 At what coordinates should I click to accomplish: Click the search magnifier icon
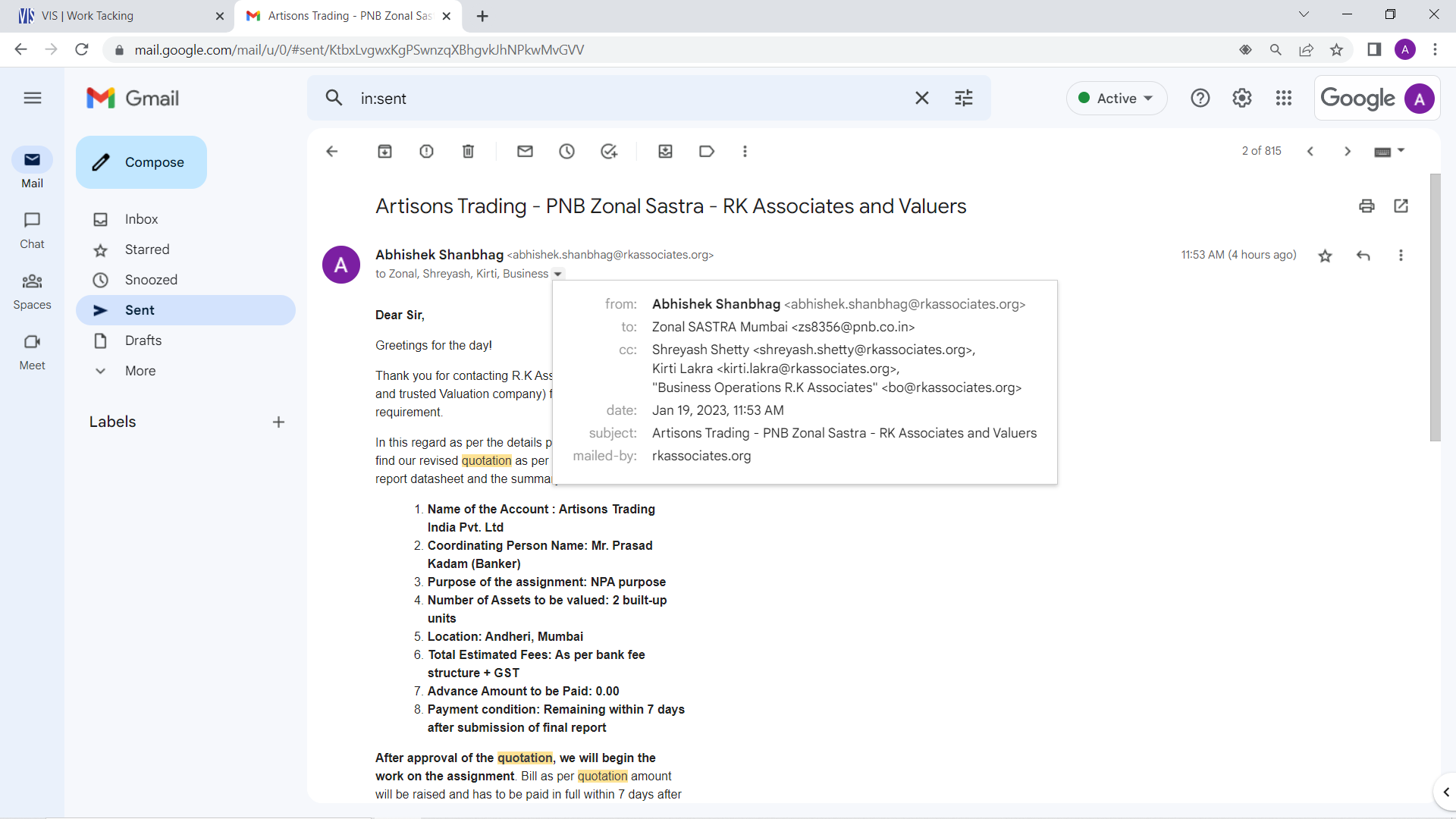click(334, 98)
